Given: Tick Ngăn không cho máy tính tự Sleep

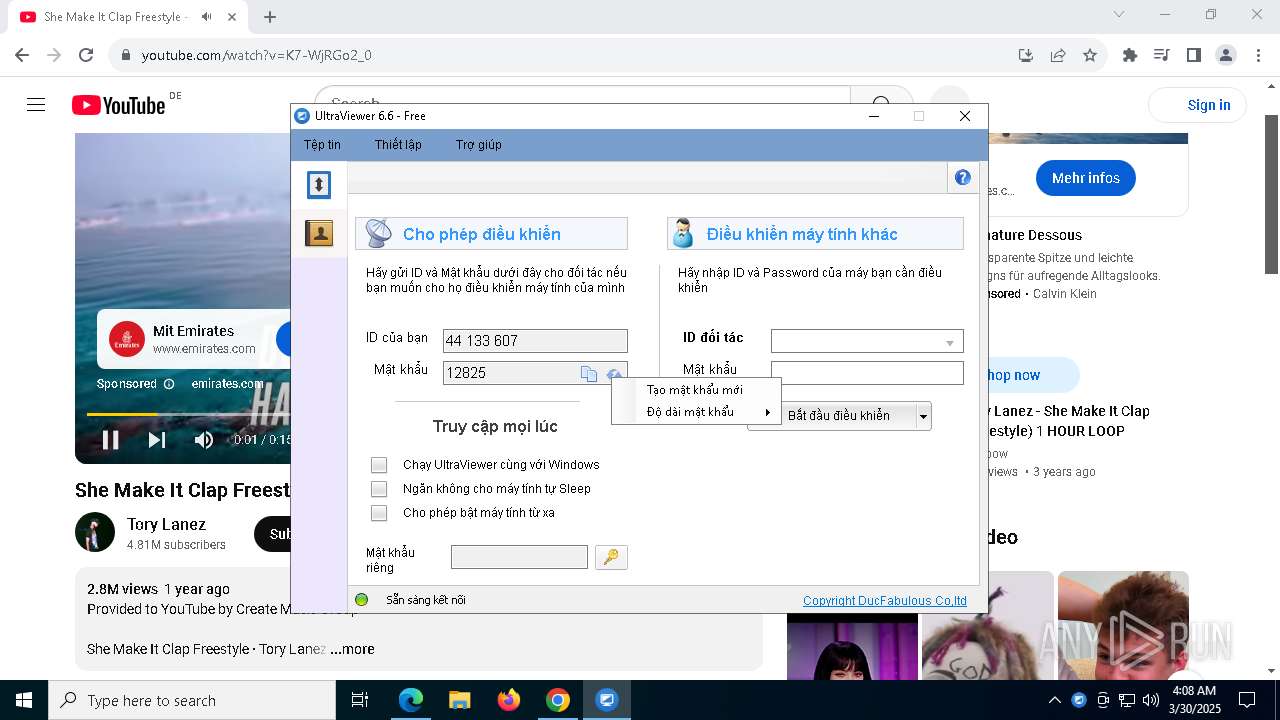Looking at the screenshot, I should 379,489.
